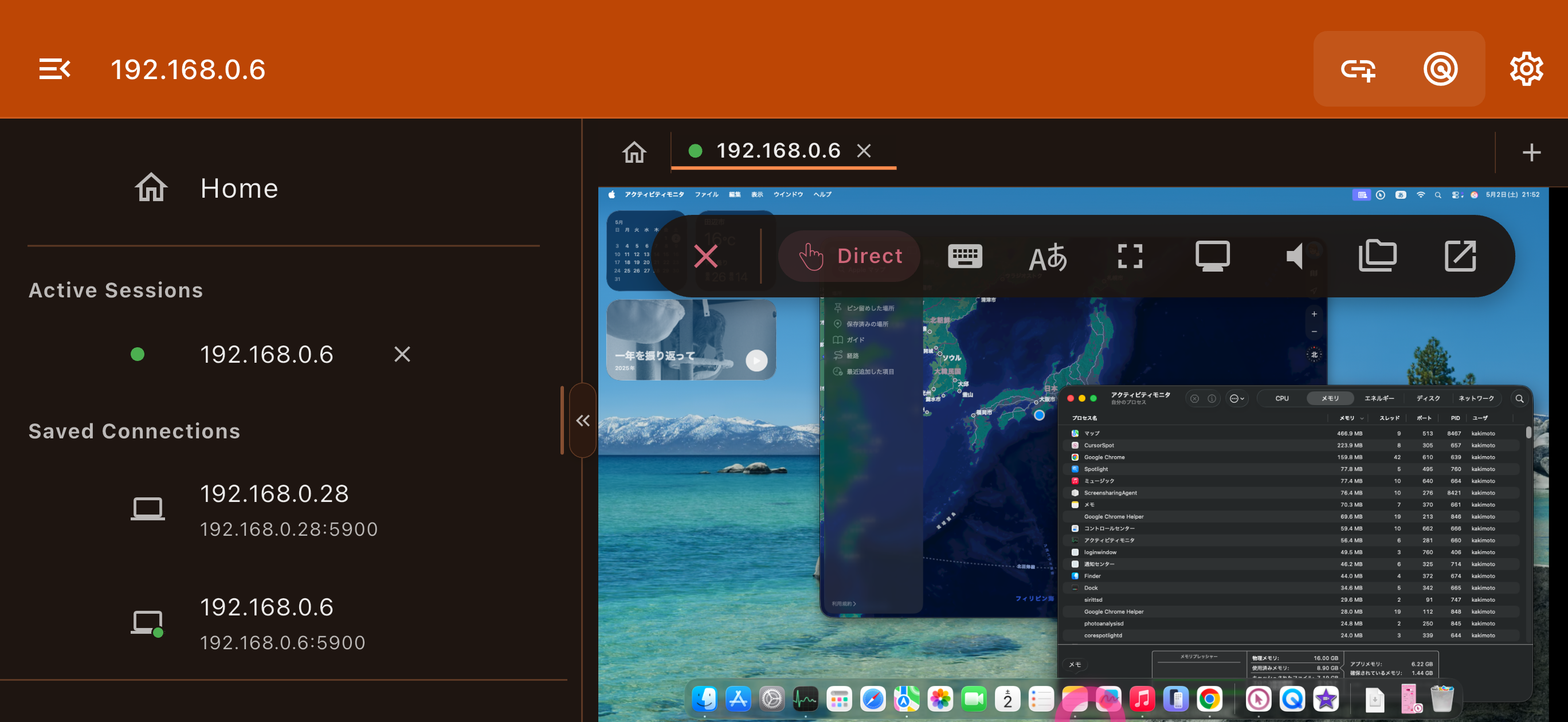Viewport: 1568px width, 722px height.
Task: Collapse the sidebar with the double chevron handle
Action: 582,420
